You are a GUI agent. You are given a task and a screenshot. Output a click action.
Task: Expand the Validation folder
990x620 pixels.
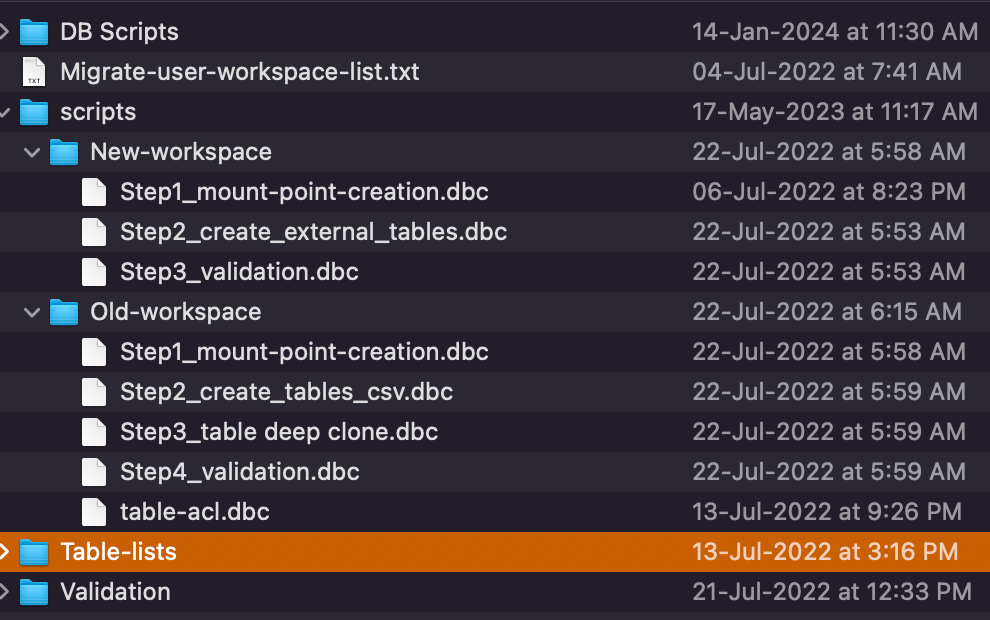pyautogui.click(x=4, y=591)
